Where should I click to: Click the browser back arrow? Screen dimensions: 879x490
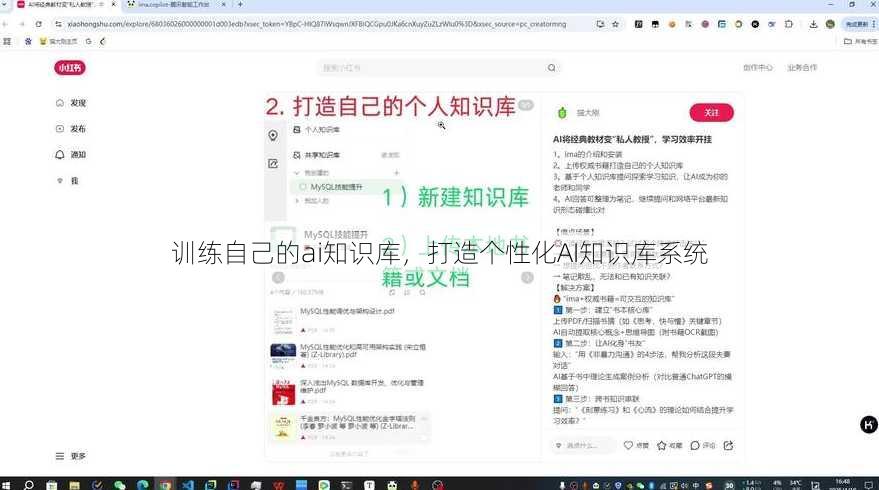[6, 24]
